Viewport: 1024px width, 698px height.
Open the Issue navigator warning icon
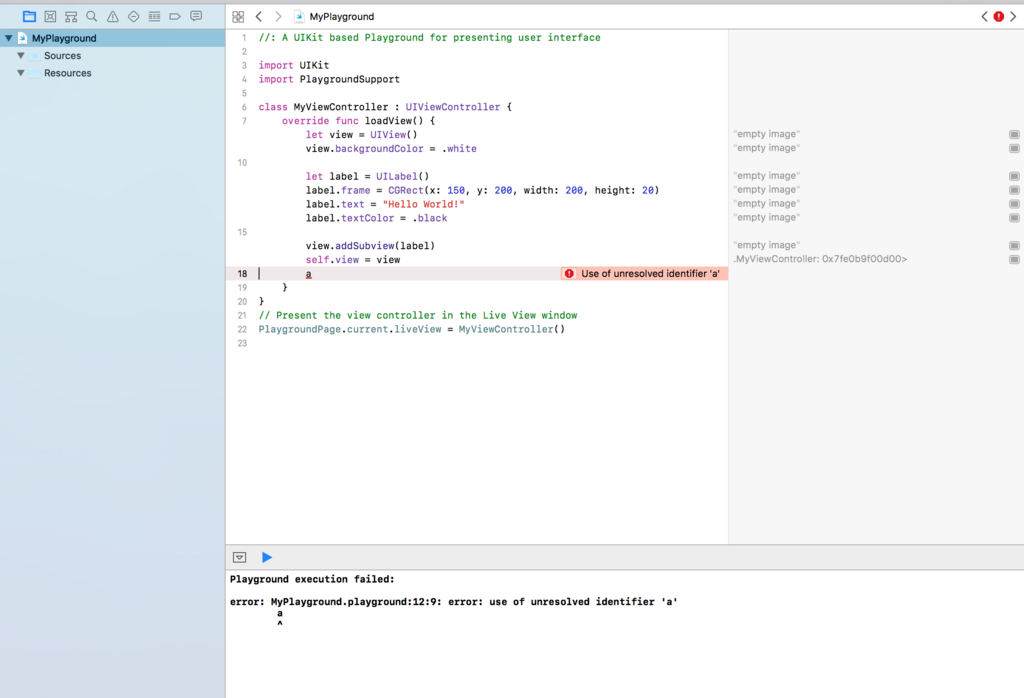tap(113, 16)
